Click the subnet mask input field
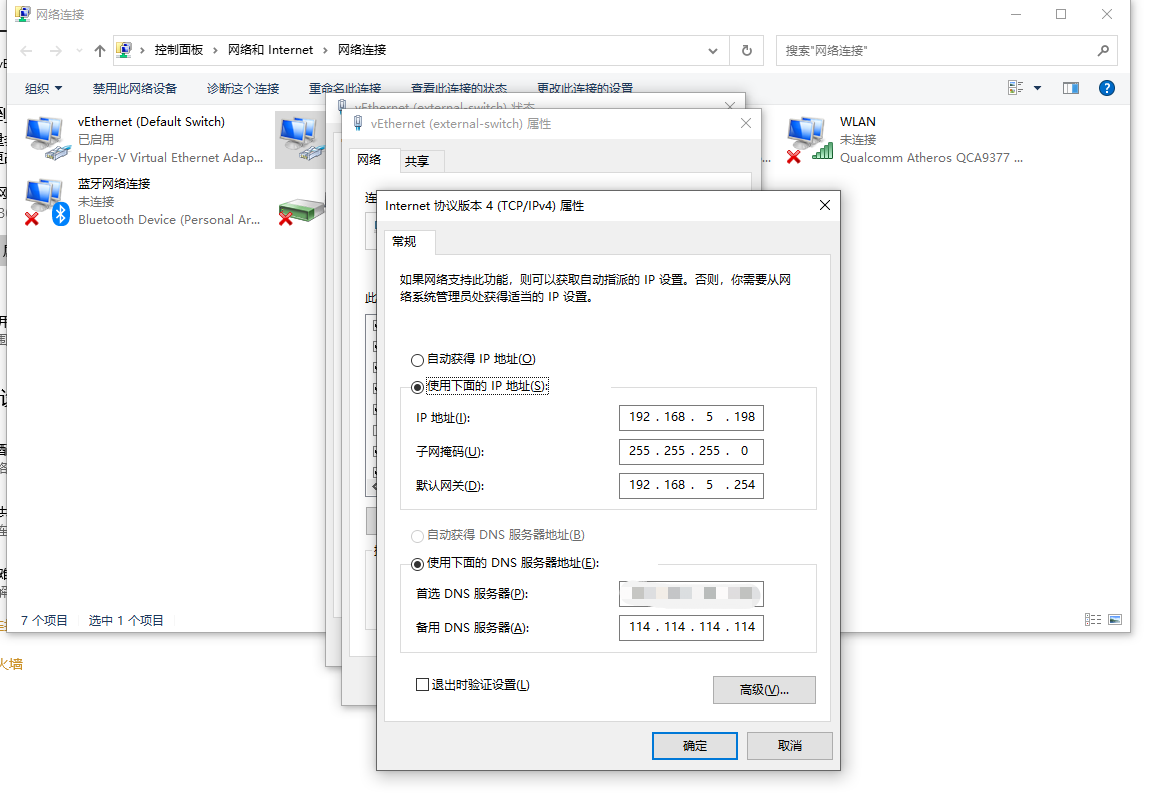 pos(692,451)
